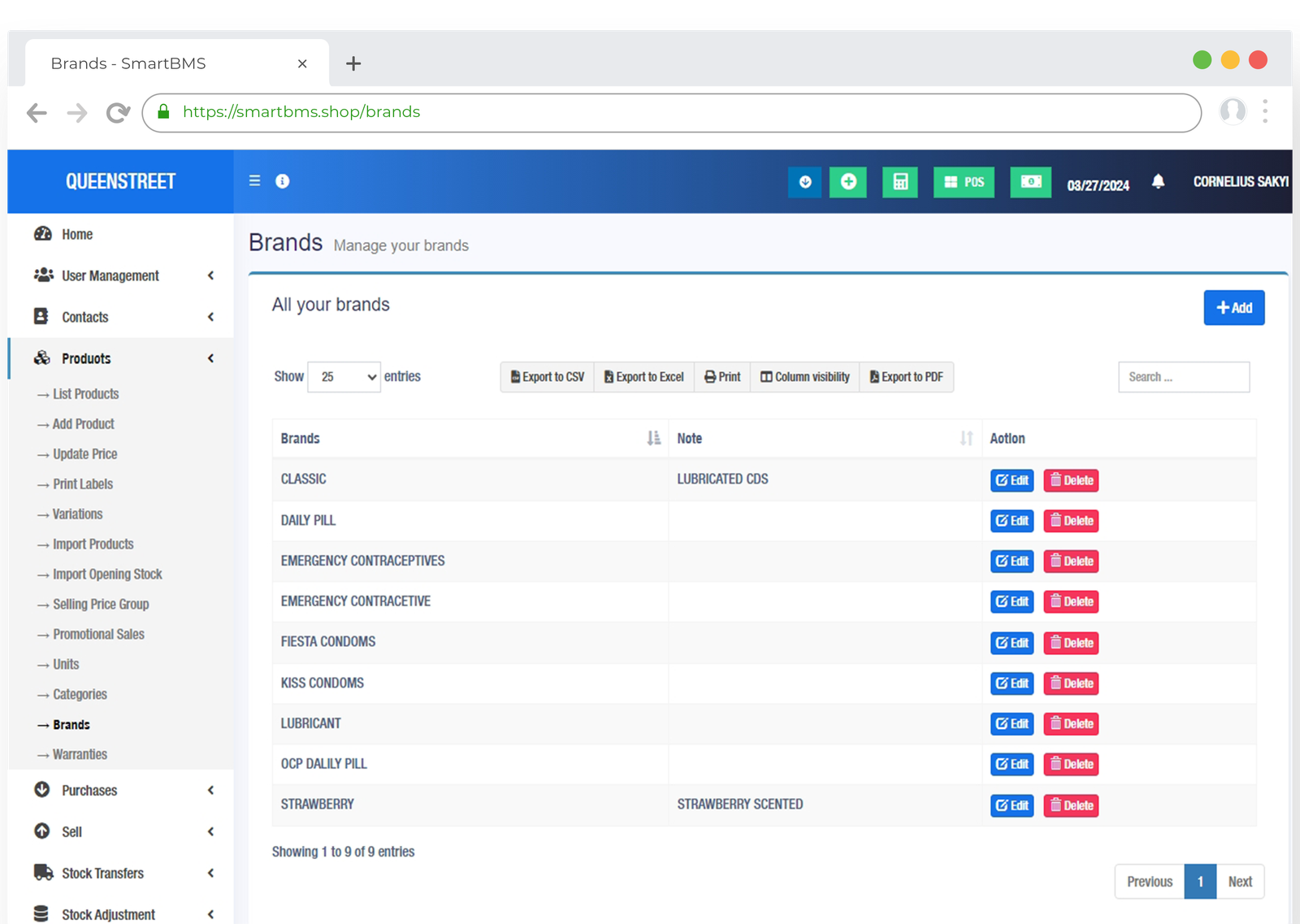1300x924 pixels.
Task: Click the hamburger menu icon in header
Action: 254,181
